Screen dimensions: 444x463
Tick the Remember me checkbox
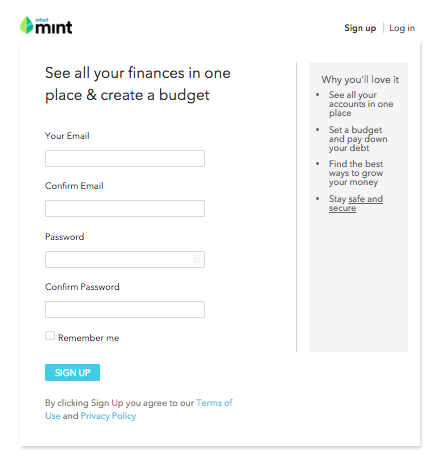coord(50,336)
